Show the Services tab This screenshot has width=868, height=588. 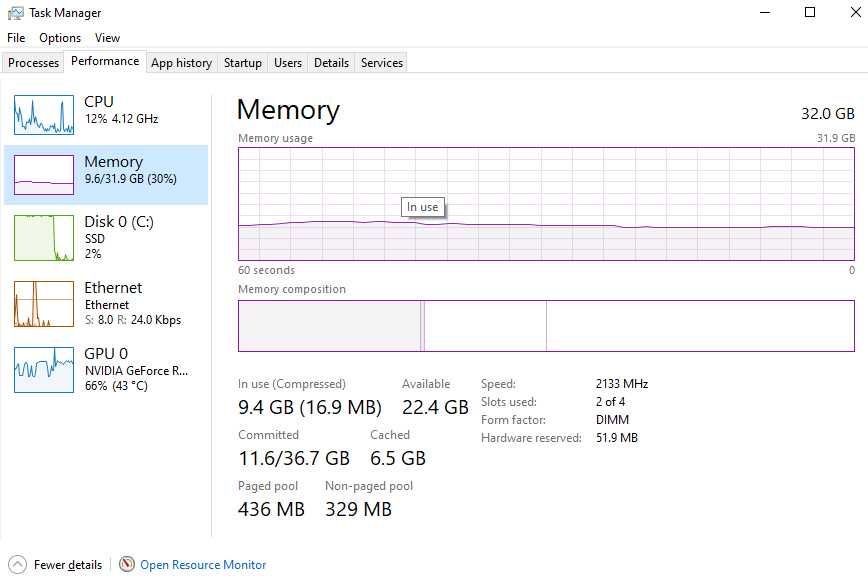click(381, 63)
